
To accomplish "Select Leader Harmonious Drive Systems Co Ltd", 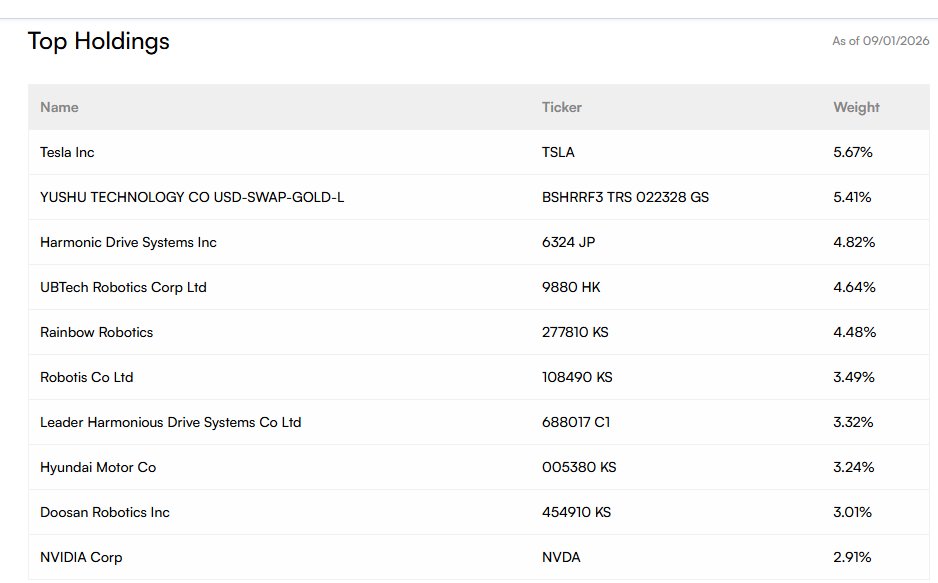I will [170, 422].
